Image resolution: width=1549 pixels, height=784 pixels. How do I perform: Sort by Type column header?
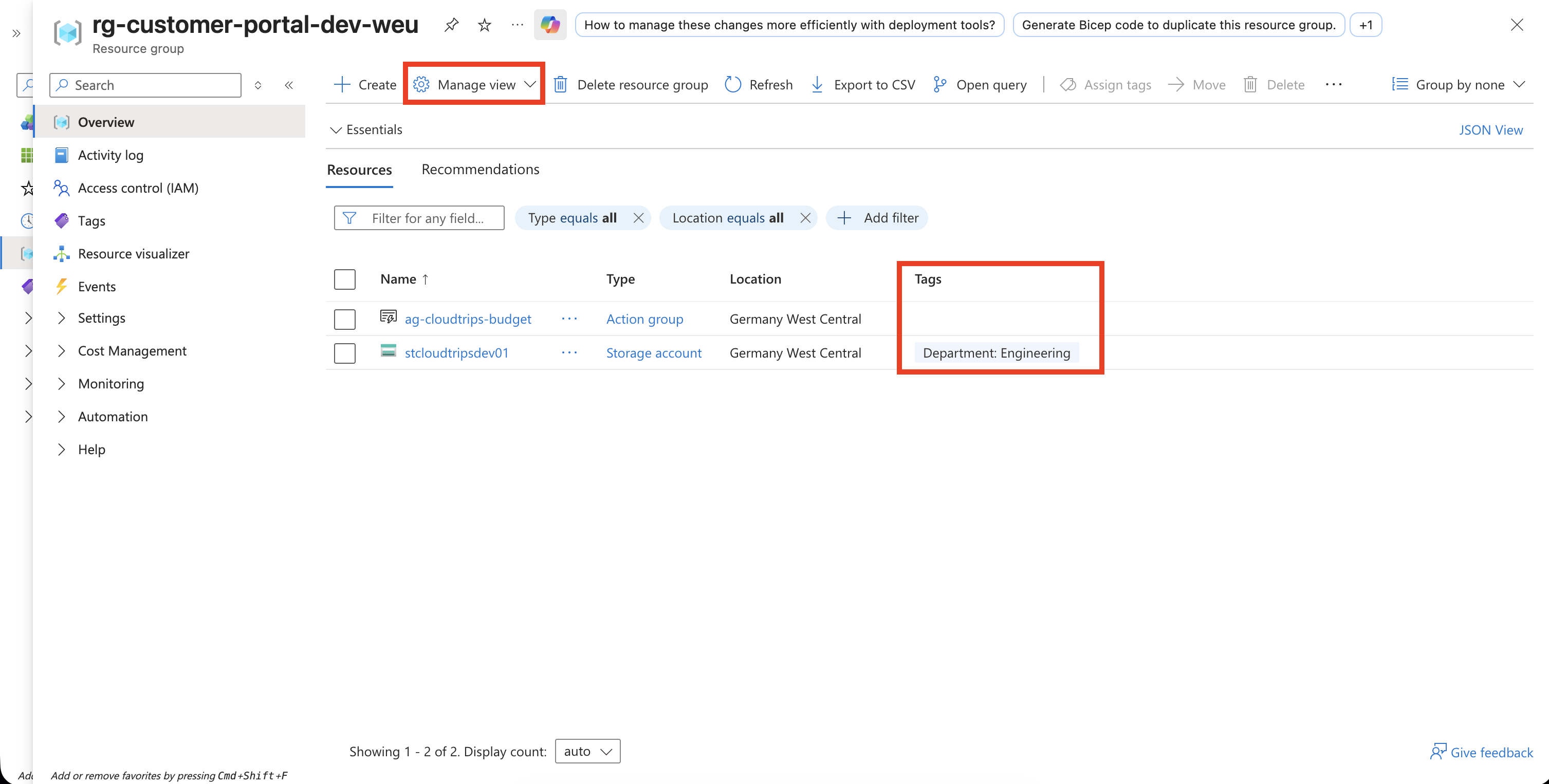coord(620,279)
